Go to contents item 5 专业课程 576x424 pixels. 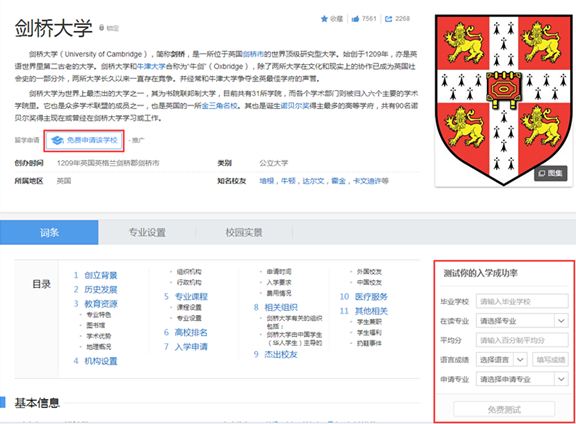point(191,297)
